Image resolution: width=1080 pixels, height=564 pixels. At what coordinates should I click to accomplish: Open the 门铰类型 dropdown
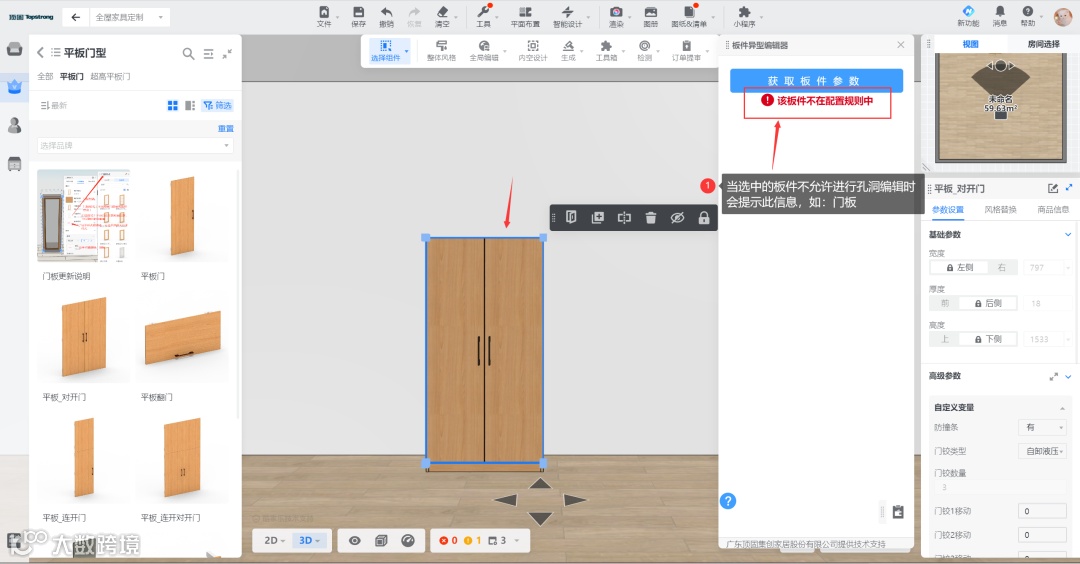tap(1042, 451)
